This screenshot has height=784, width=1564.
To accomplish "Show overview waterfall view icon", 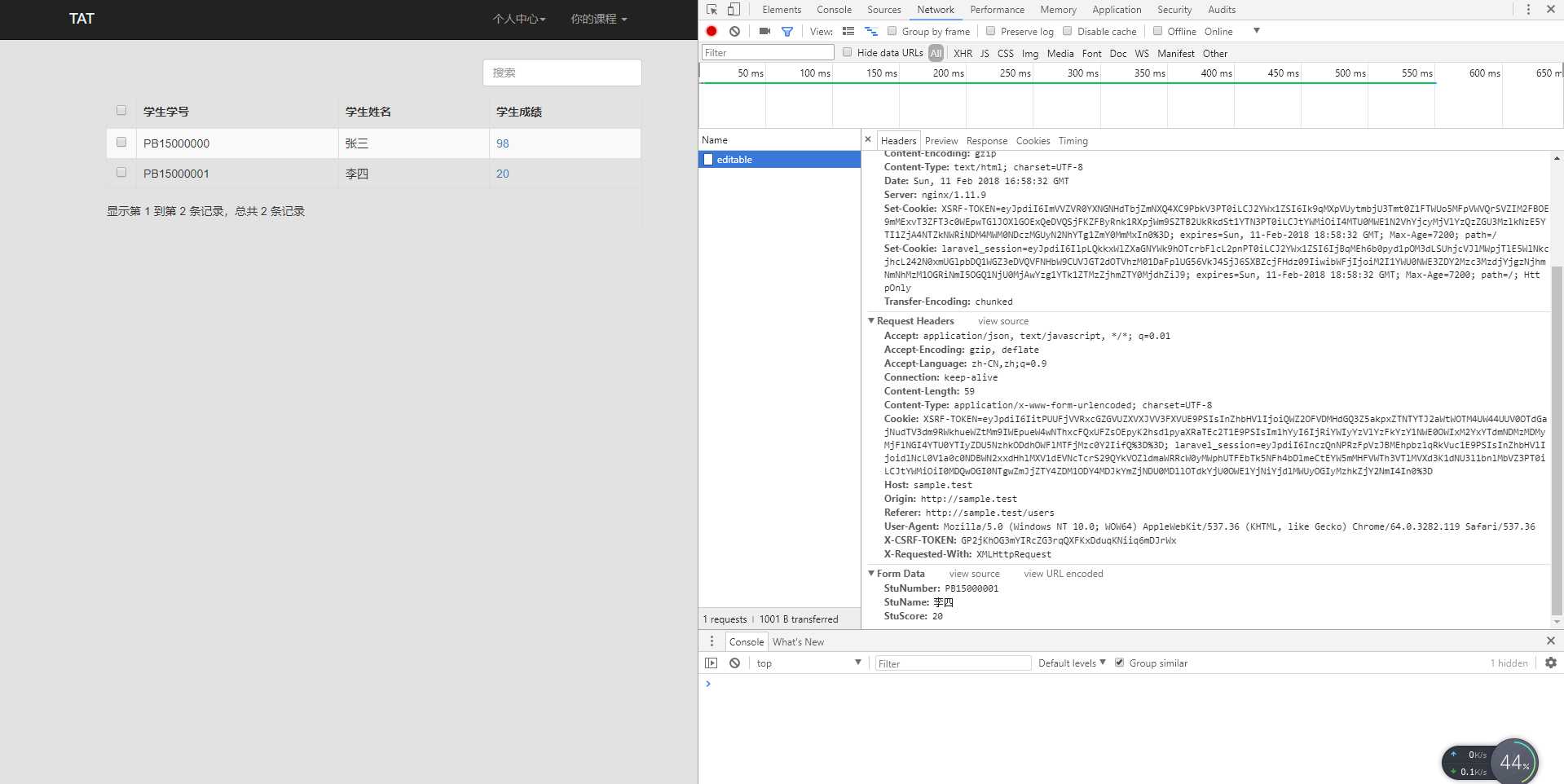I will click(871, 31).
